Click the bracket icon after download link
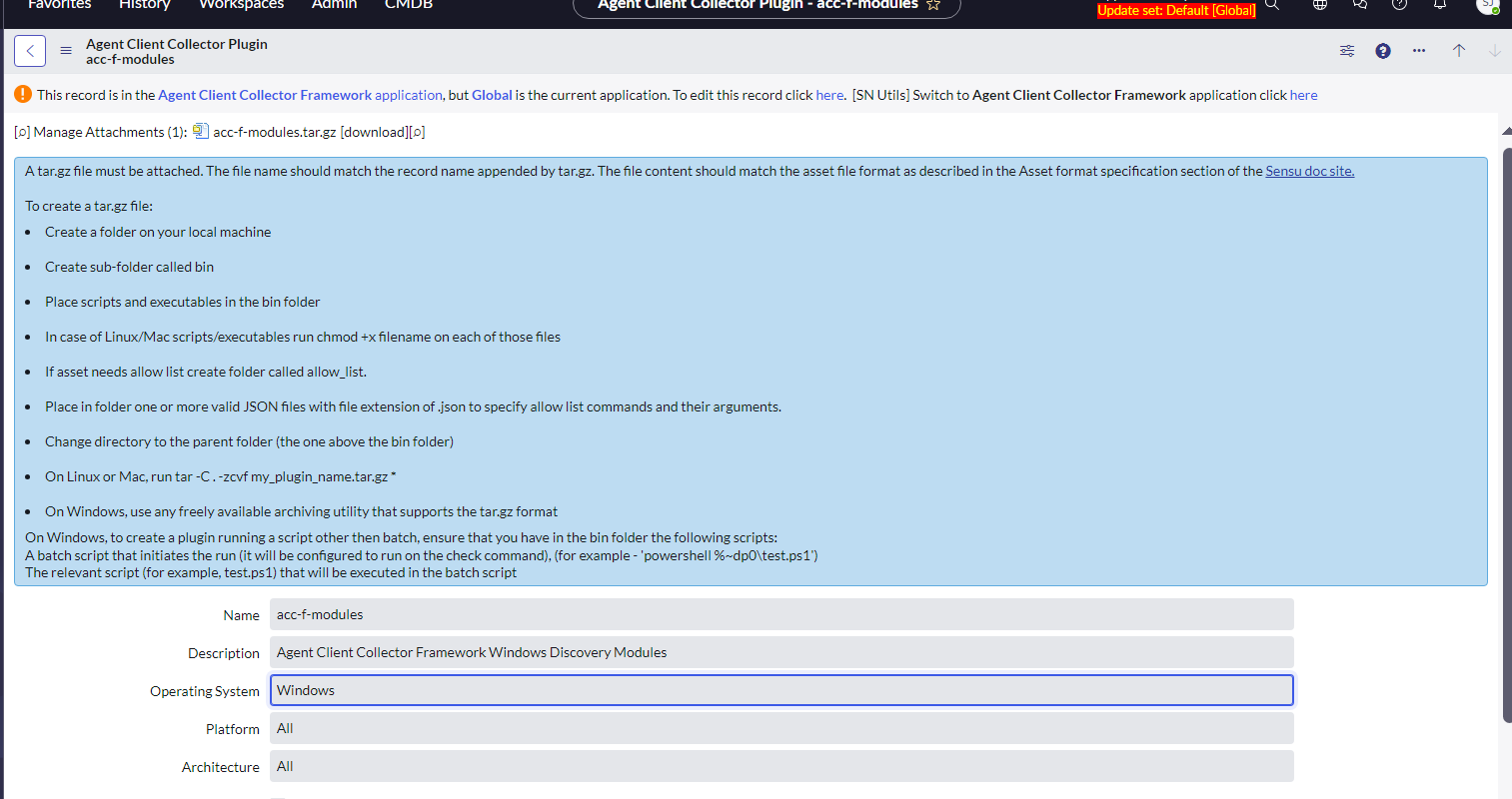Screen dimensions: 1512x799 tap(417, 132)
